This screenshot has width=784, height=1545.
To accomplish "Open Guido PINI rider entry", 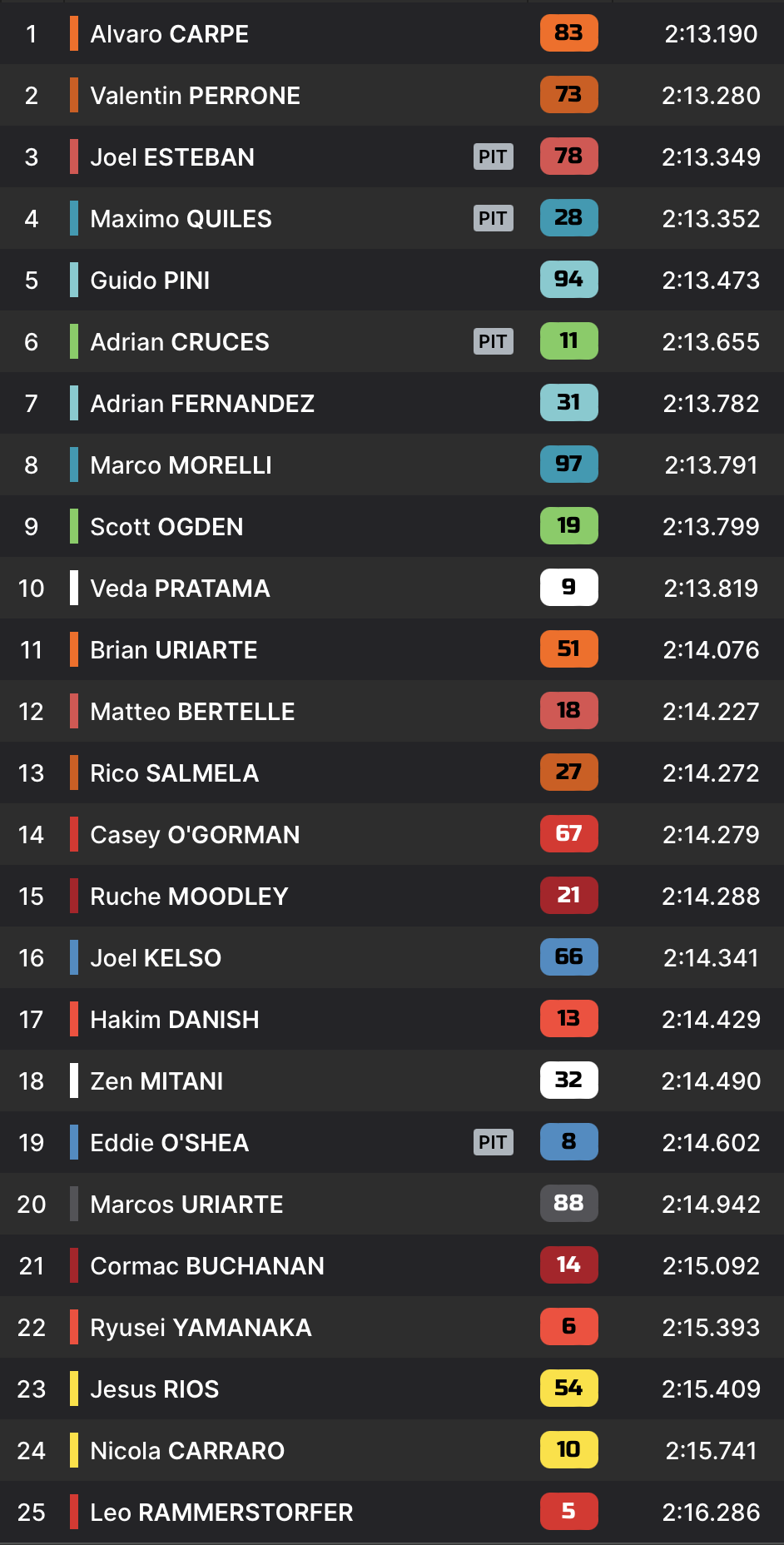I will [150, 281].
